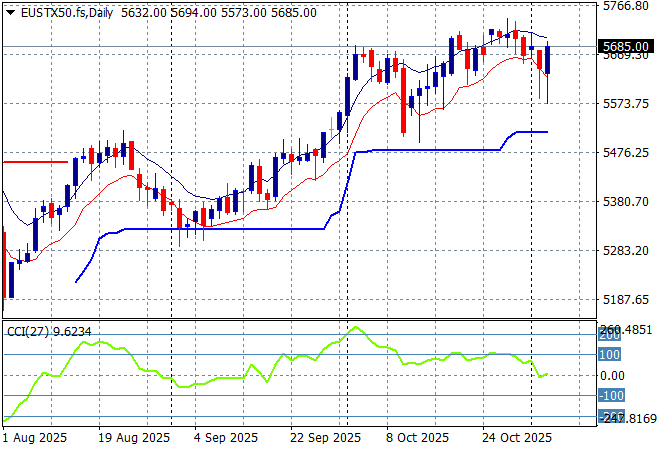660x450 pixels.
Task: Click the 1 Aug 2025 date label
Action: pos(33,438)
